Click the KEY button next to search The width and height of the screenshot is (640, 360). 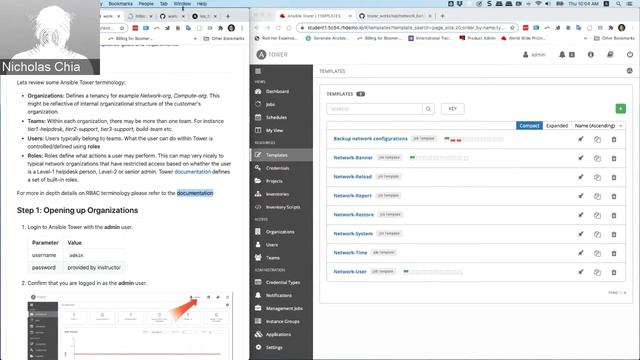point(452,109)
